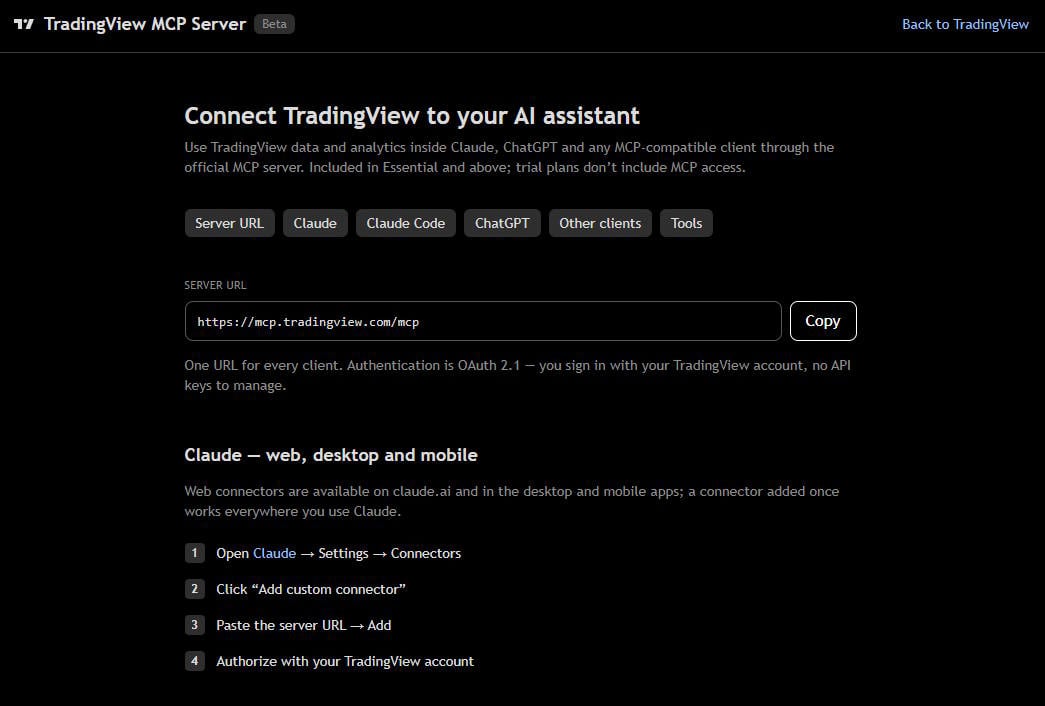The image size is (1045, 706).
Task: Click the 'Connect TradingView to your AI assistant' heading
Action: click(x=412, y=116)
